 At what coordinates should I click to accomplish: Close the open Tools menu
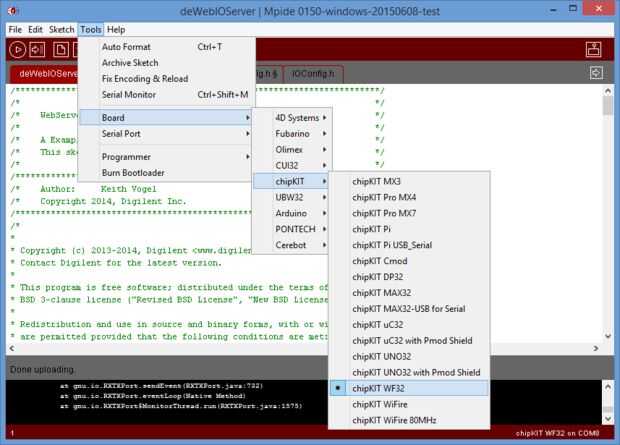pos(91,30)
